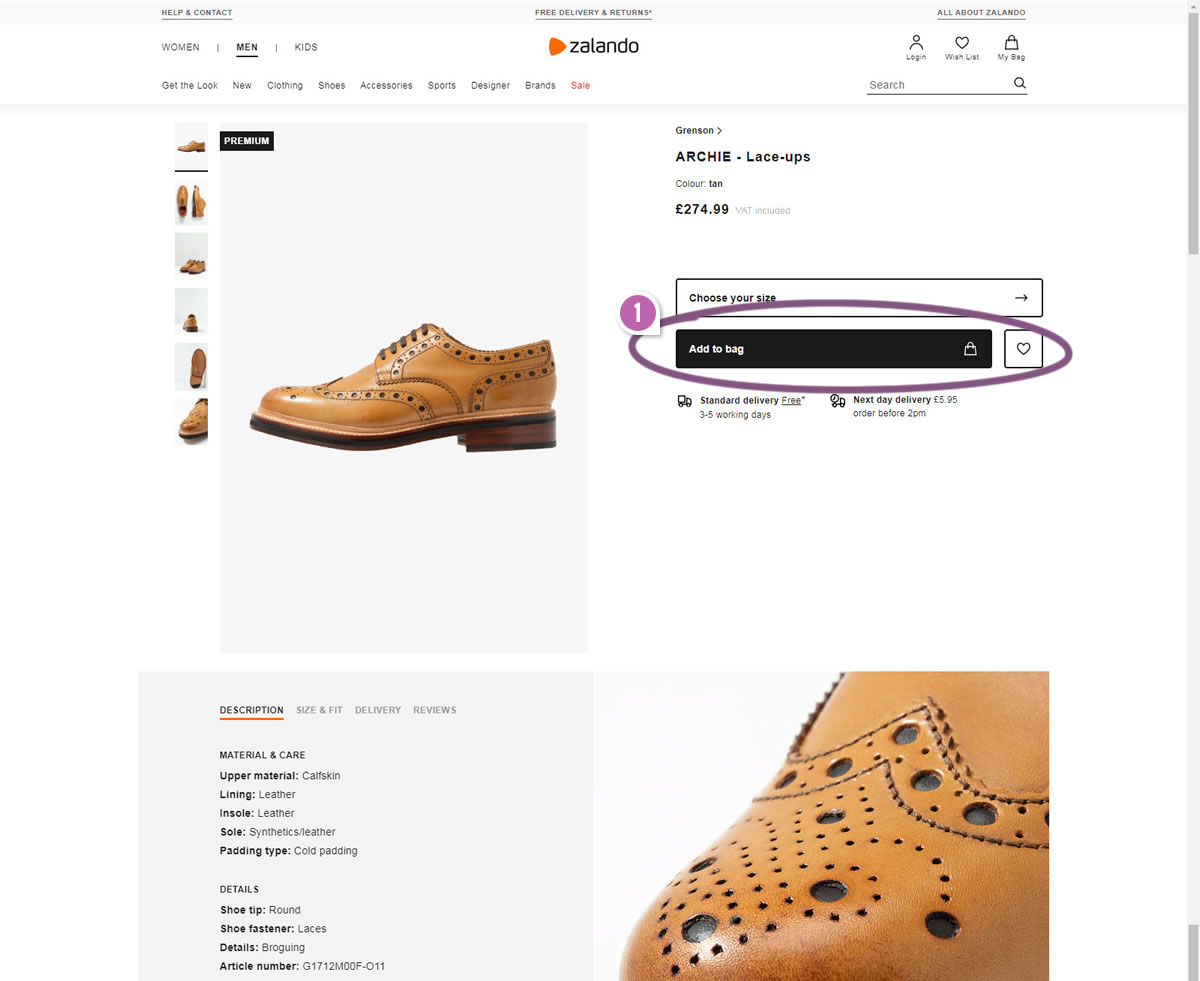
Task: Select the second shoe pair thumbnail
Action: tap(191, 201)
